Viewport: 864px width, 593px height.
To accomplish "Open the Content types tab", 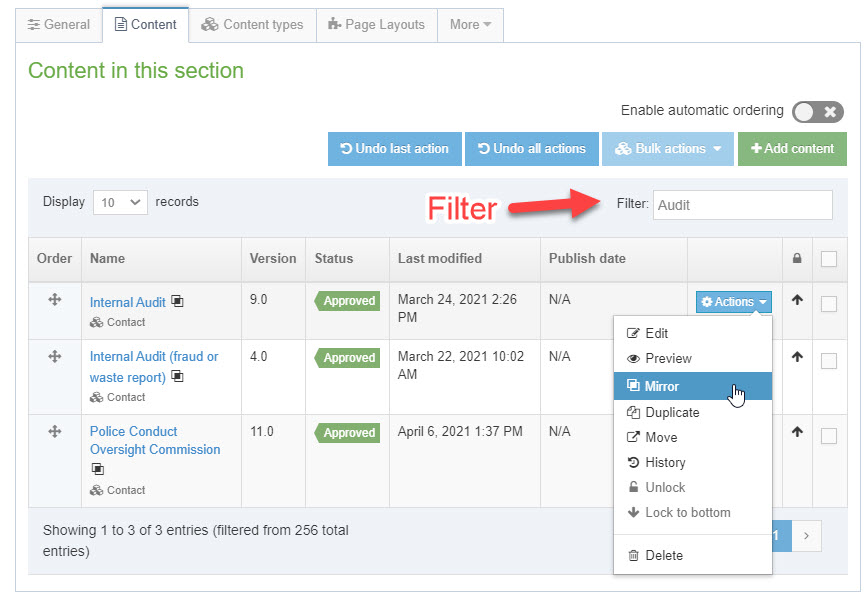I will (x=252, y=25).
